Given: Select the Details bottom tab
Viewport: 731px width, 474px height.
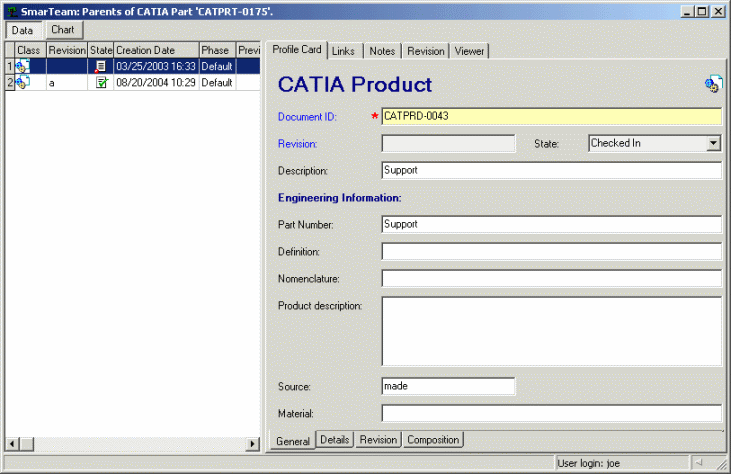Looking at the screenshot, I should pyautogui.click(x=335, y=440).
